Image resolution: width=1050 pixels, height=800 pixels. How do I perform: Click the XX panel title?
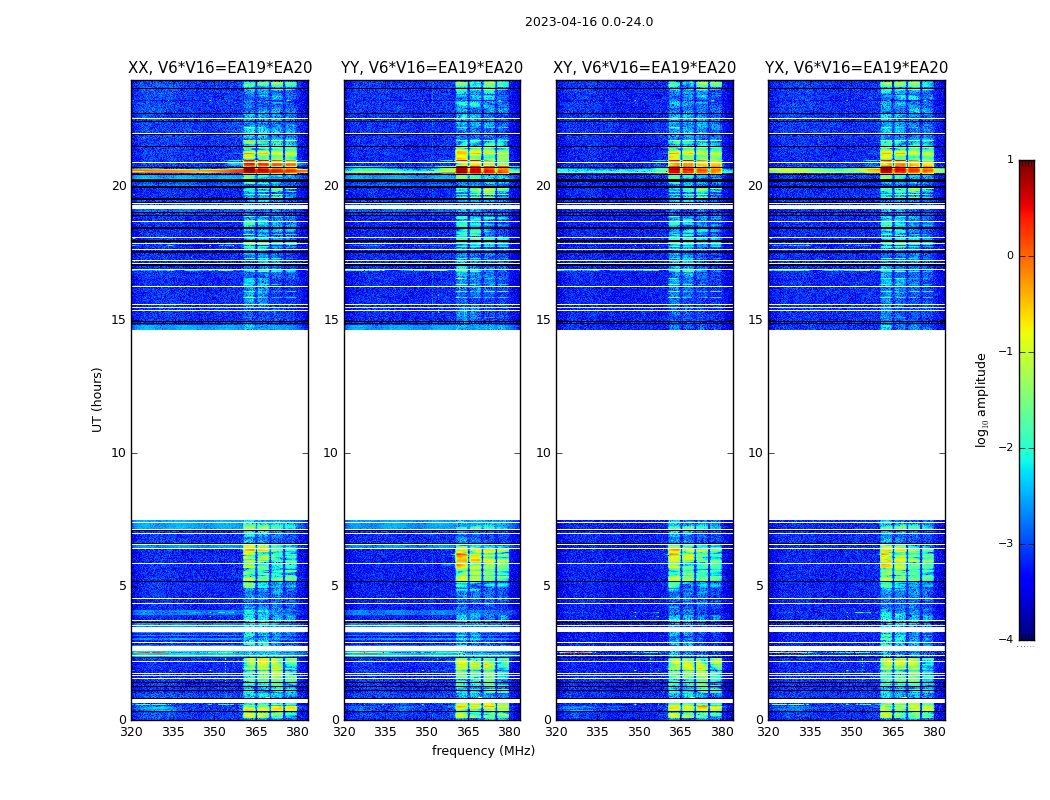point(220,68)
